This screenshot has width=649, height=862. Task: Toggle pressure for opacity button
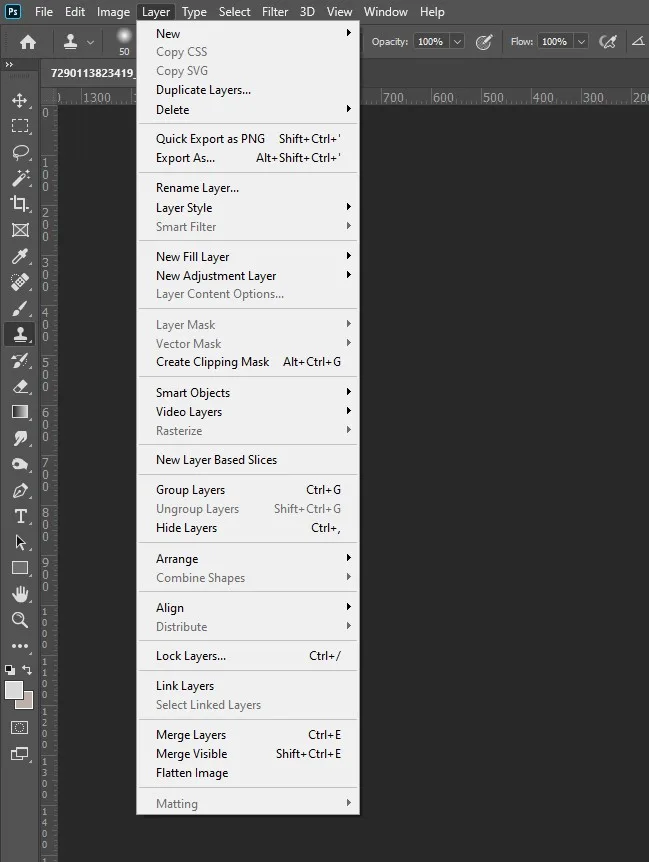click(484, 42)
